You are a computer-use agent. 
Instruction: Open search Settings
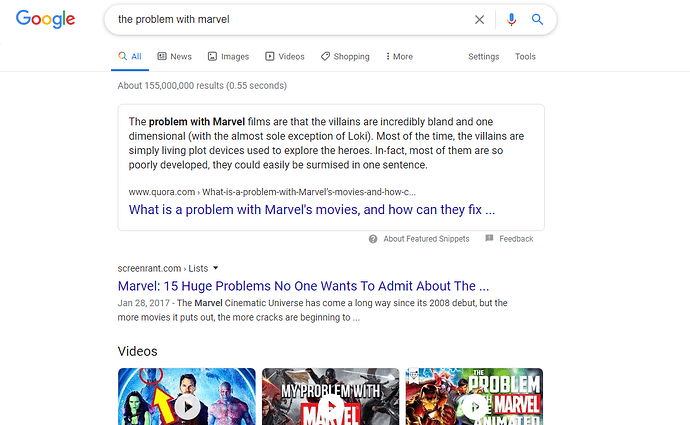484,56
